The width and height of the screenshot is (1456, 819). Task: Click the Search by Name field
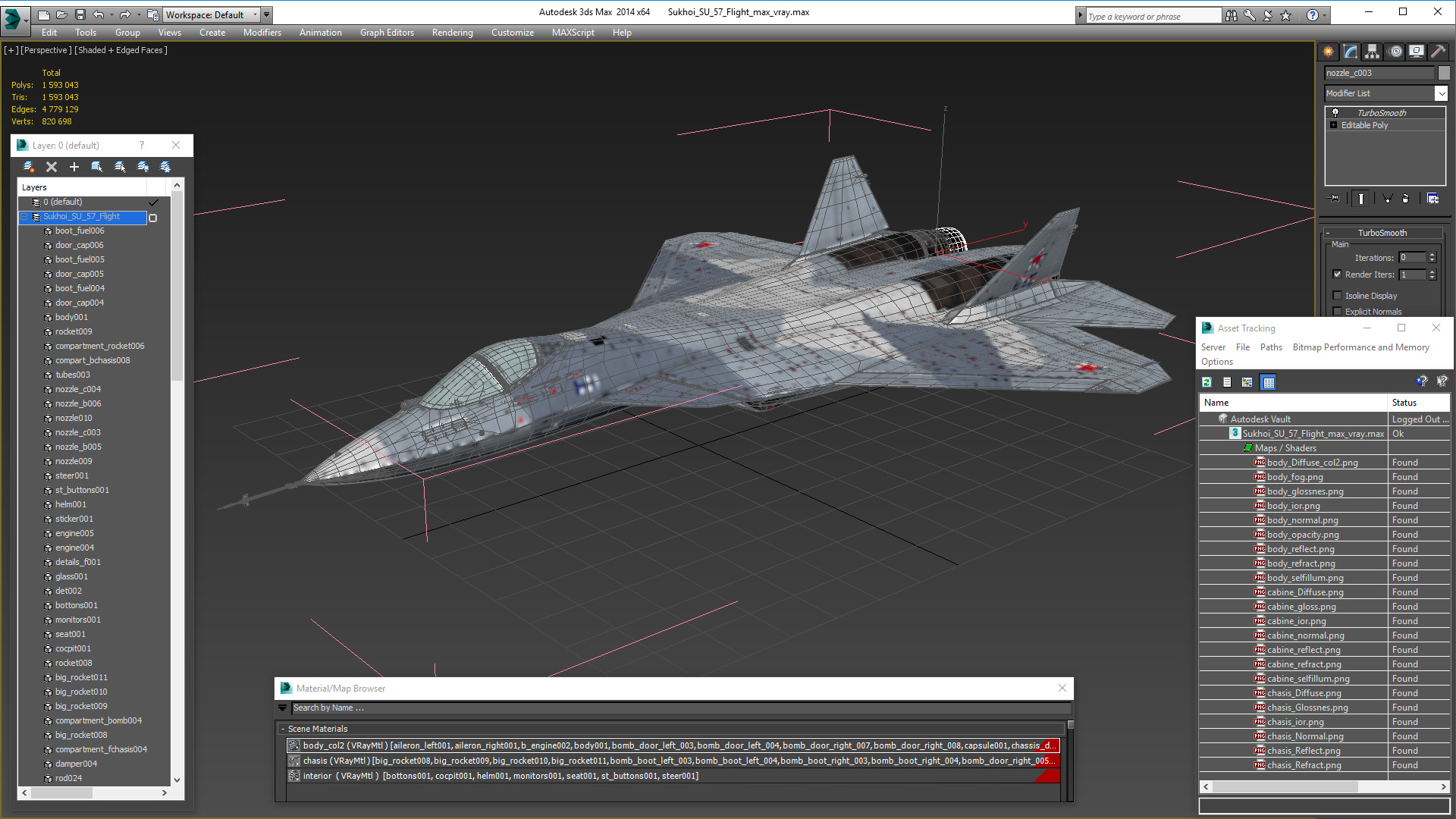681,708
